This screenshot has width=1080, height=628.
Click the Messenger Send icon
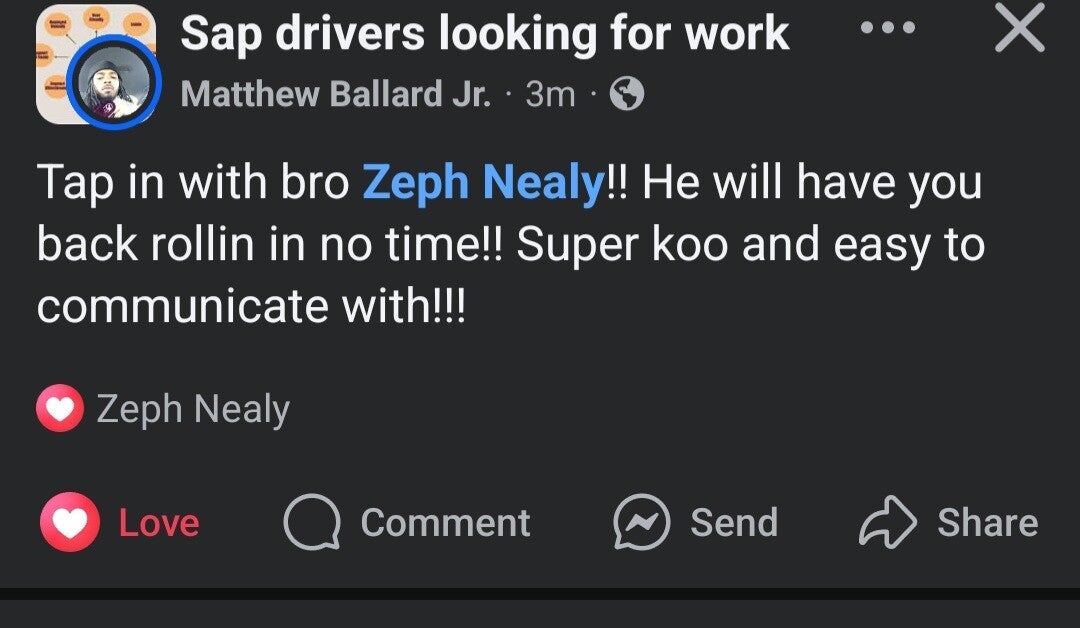tap(640, 524)
